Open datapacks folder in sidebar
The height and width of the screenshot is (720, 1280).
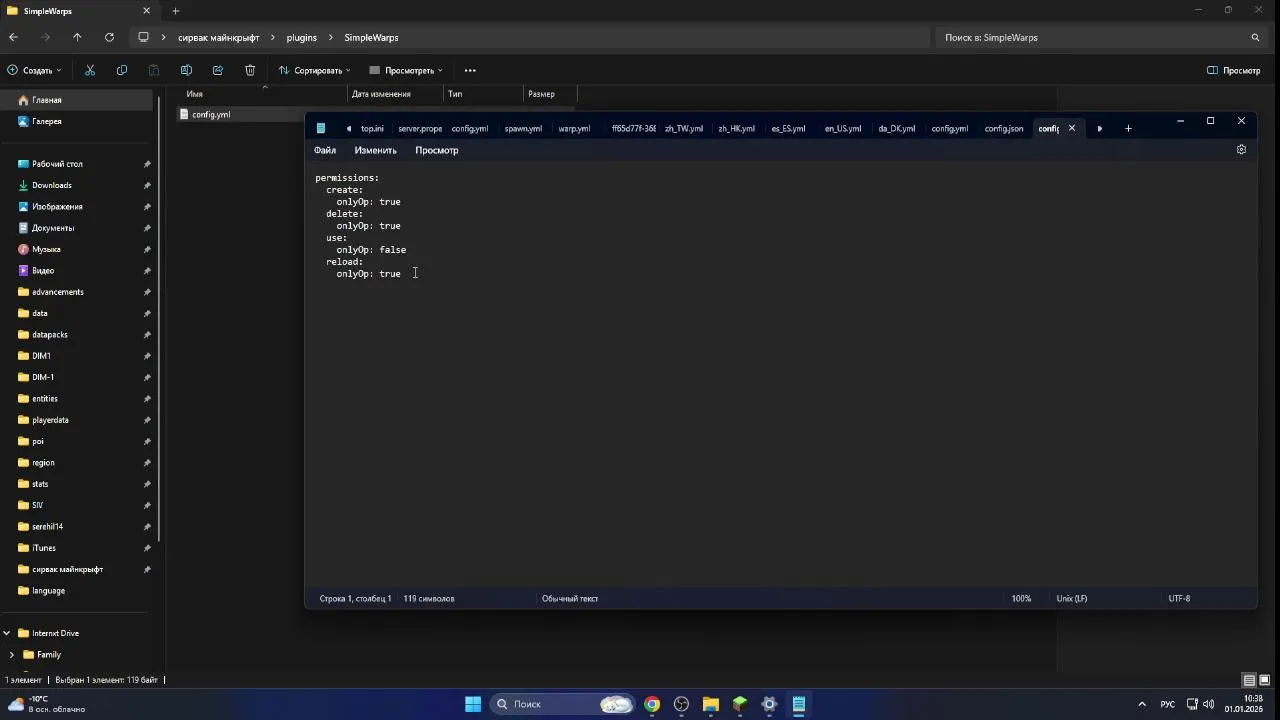(50, 334)
